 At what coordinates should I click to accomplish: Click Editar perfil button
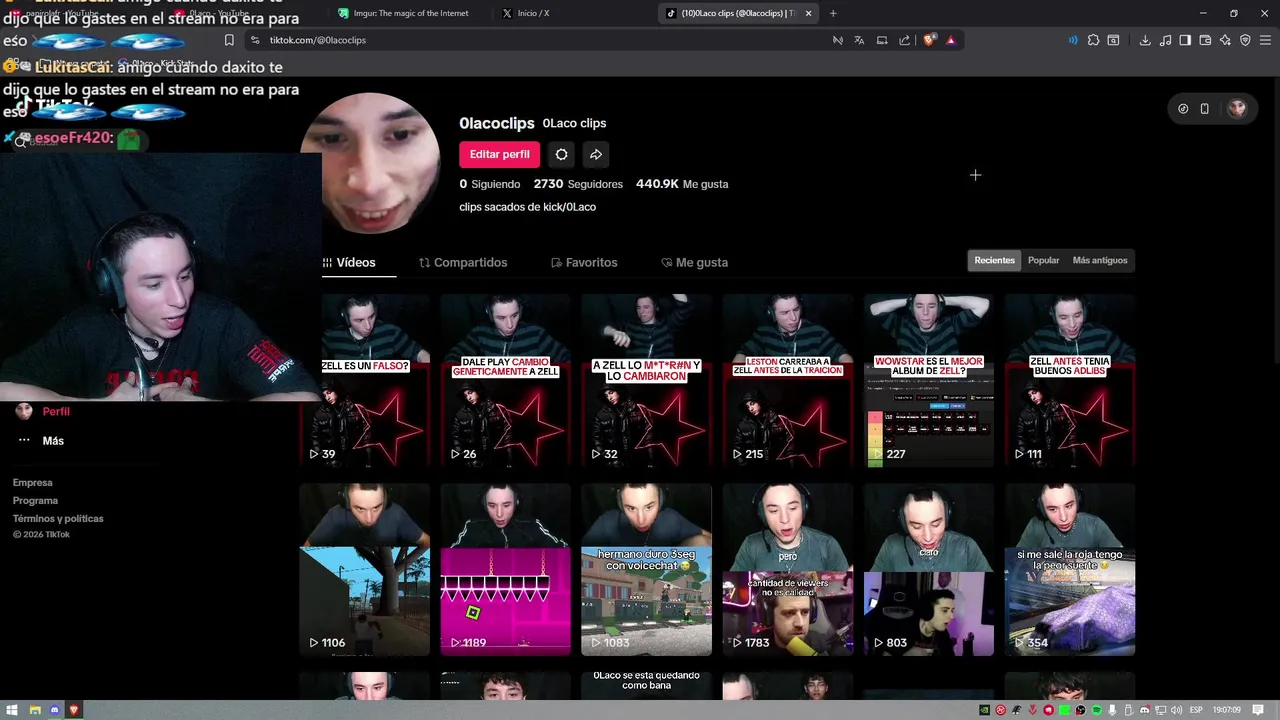[499, 154]
